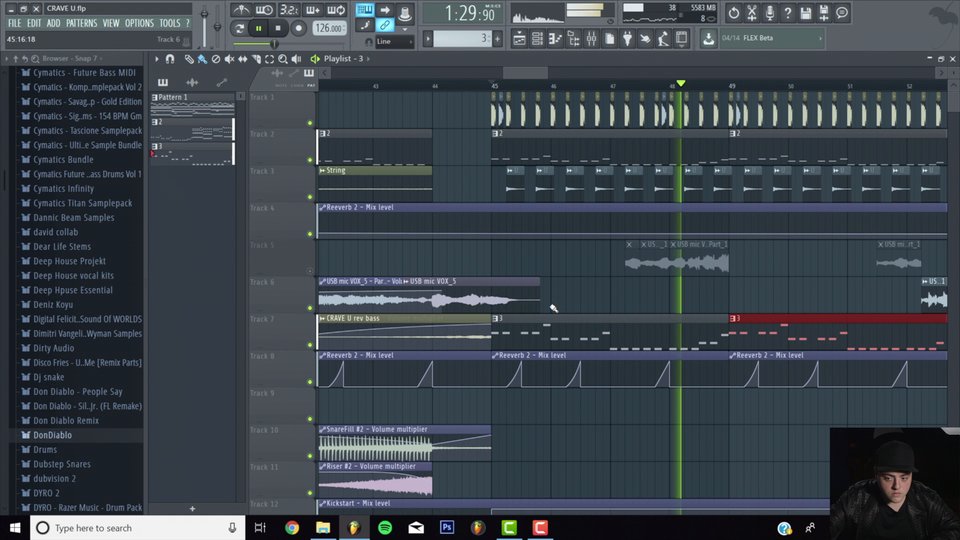Open the piano roll view

(555, 39)
